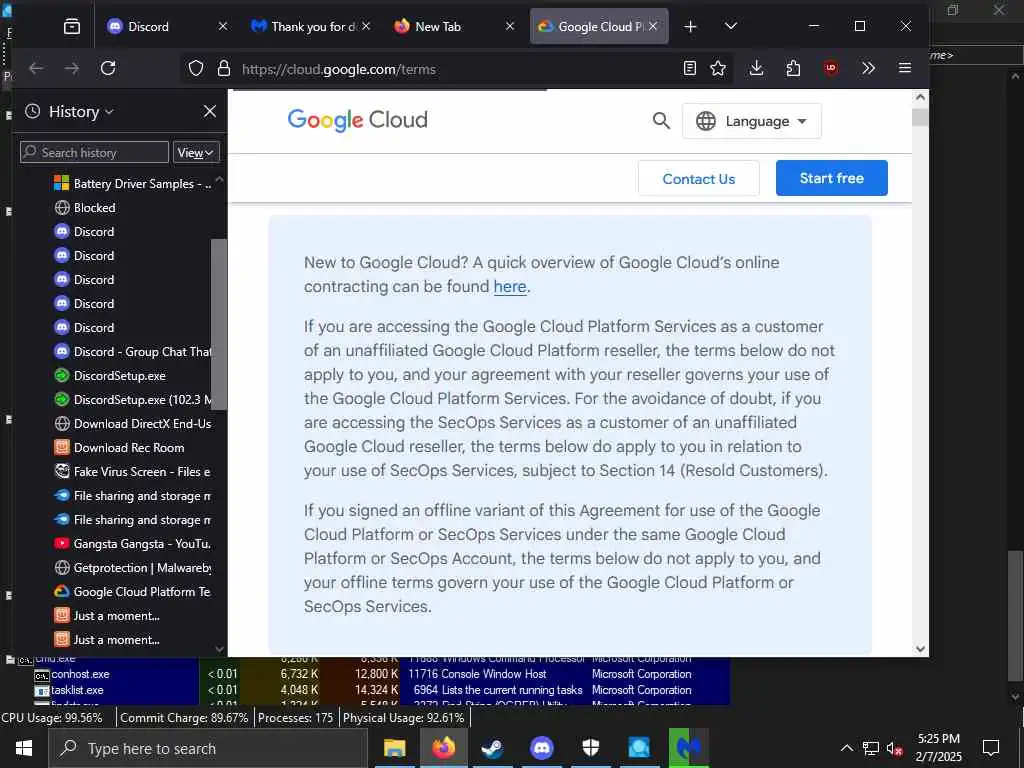Click the uBlock Origin icon
The height and width of the screenshot is (768, 1024).
(831, 68)
